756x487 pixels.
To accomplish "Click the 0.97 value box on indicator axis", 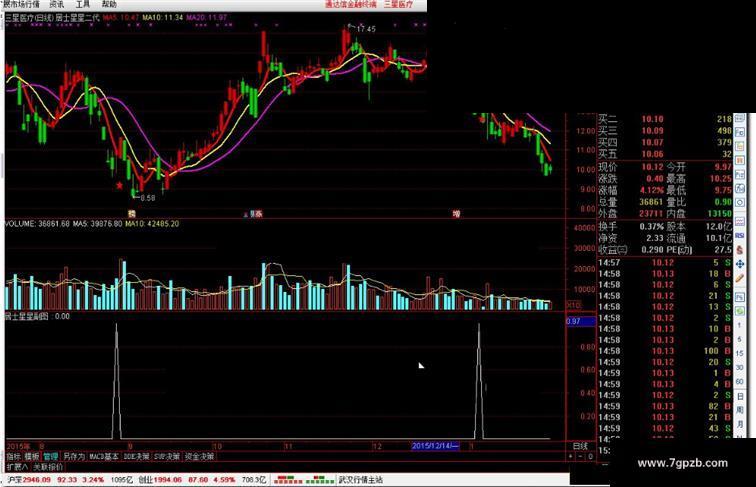I will (x=581, y=321).
